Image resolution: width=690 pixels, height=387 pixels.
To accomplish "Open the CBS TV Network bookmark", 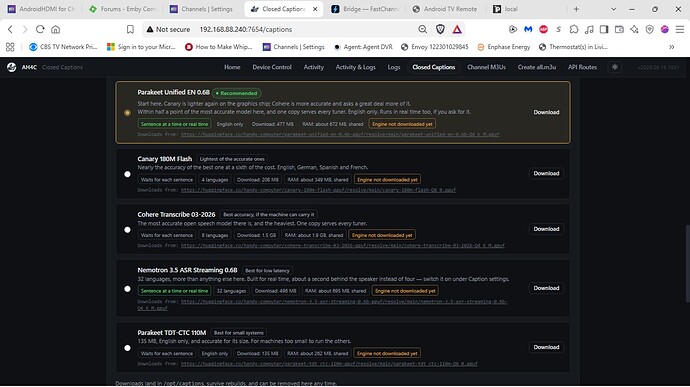I will 63,47.
